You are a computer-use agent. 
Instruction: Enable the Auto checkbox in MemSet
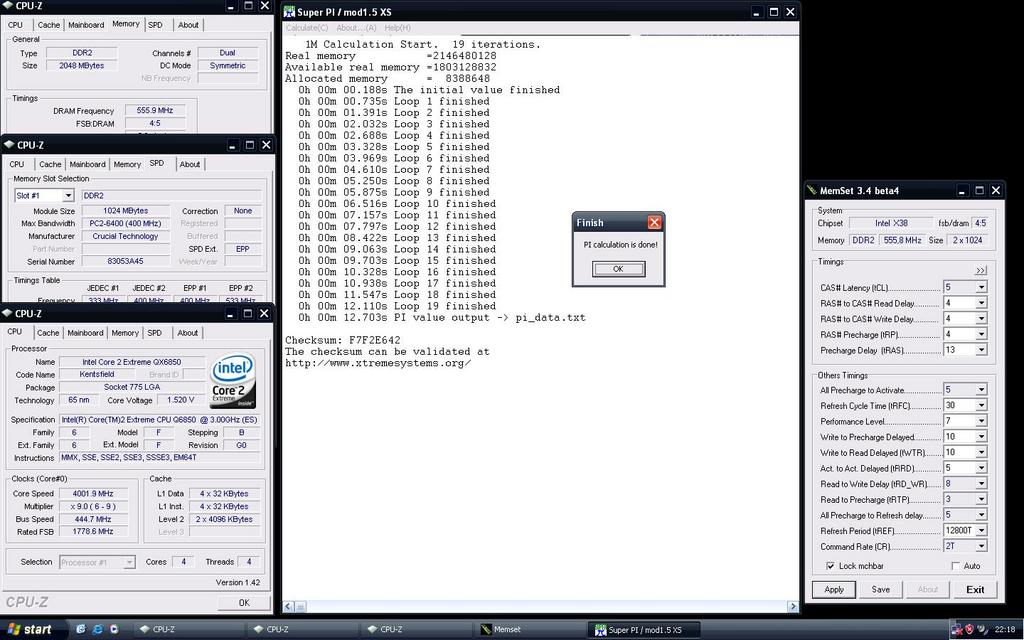955,566
